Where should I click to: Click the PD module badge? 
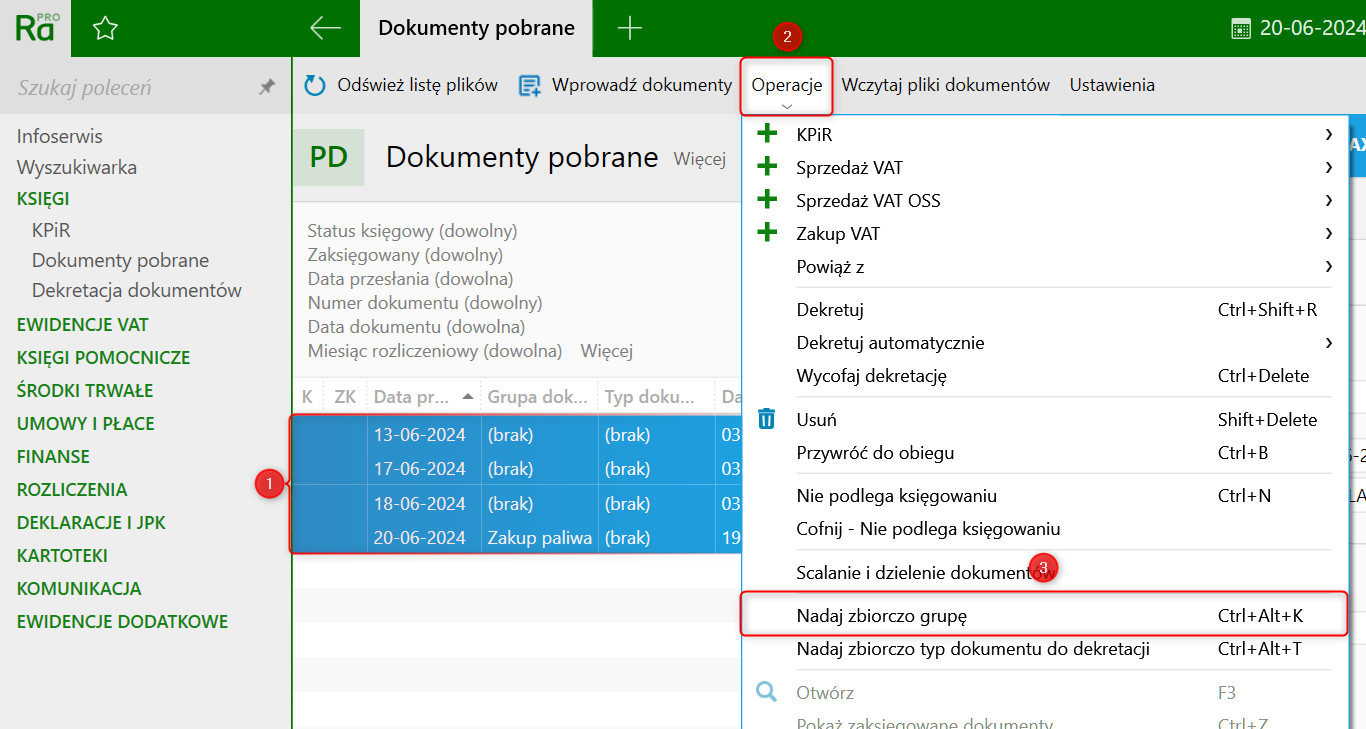tap(328, 157)
